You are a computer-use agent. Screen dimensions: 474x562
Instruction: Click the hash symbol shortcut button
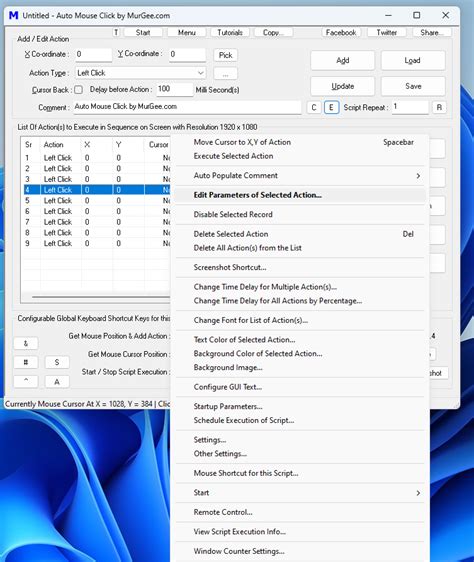tap(26, 362)
